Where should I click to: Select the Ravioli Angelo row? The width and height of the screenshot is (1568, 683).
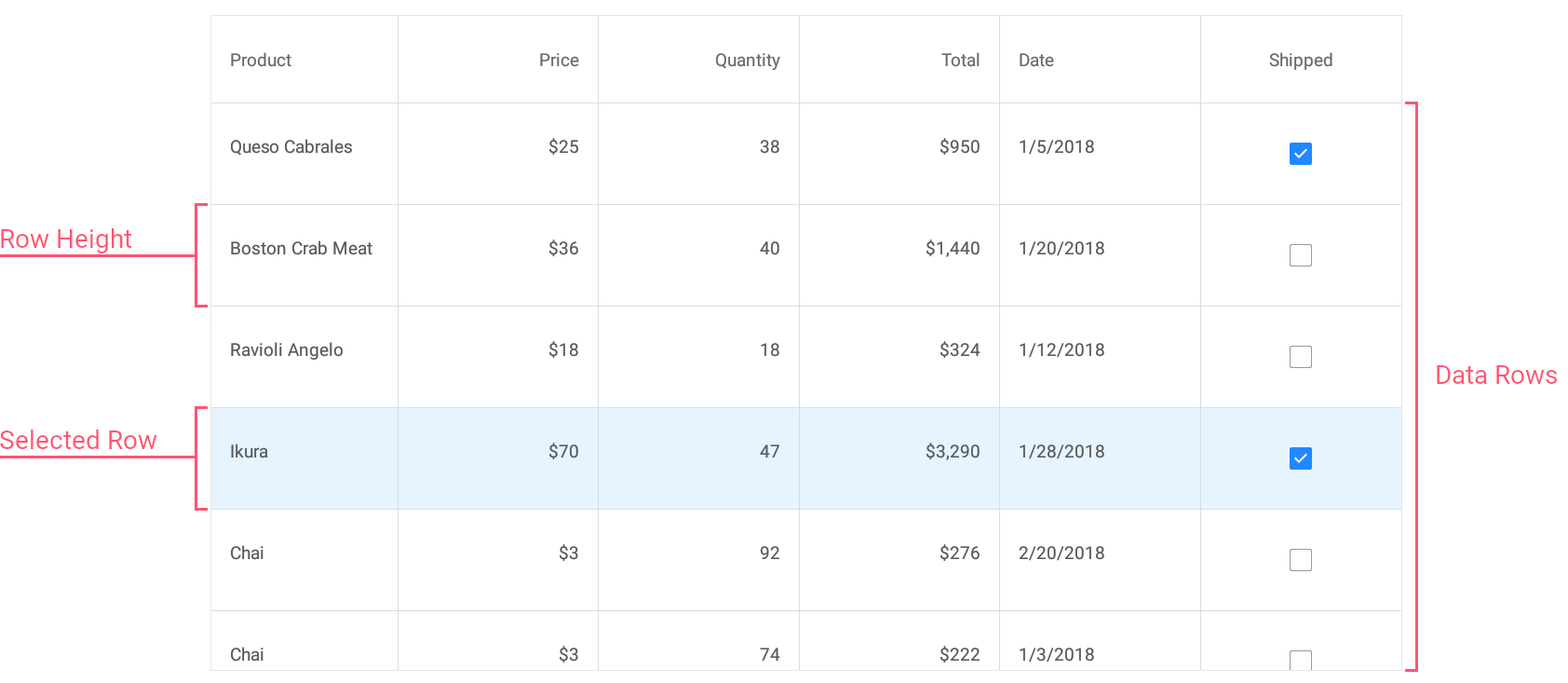(806, 357)
